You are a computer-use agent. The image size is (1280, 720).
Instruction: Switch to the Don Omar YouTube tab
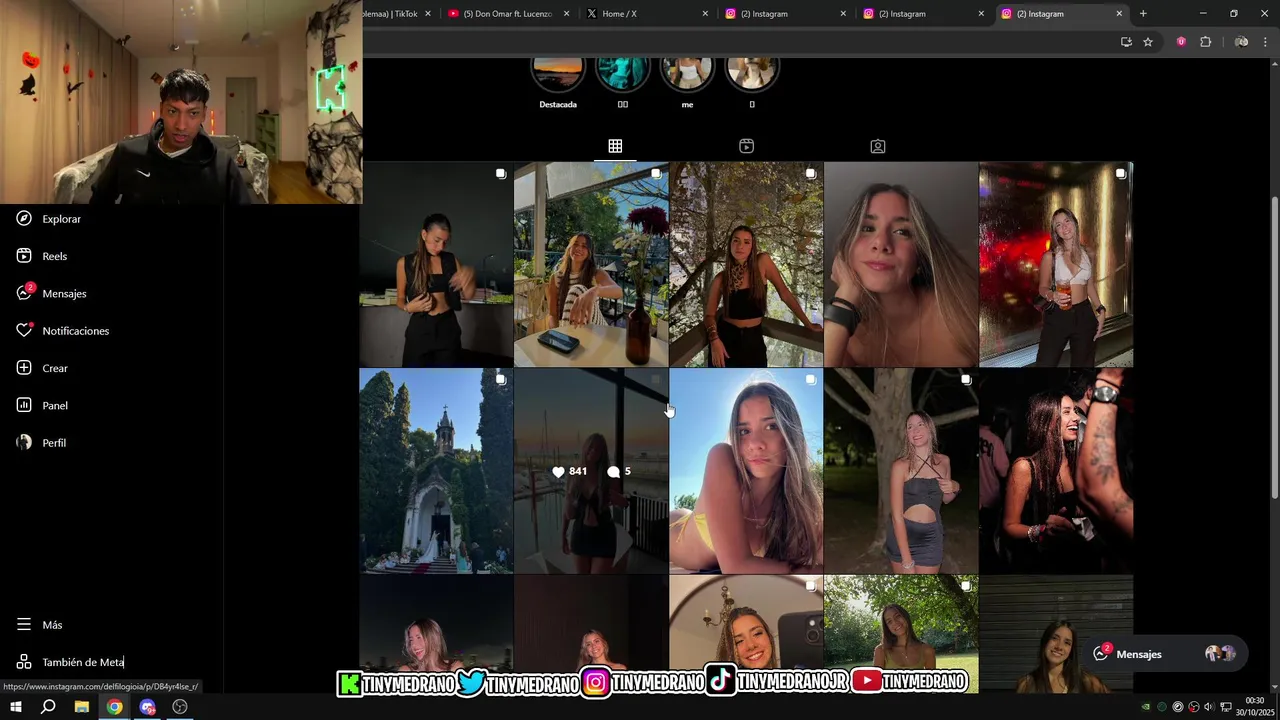[x=507, y=14]
